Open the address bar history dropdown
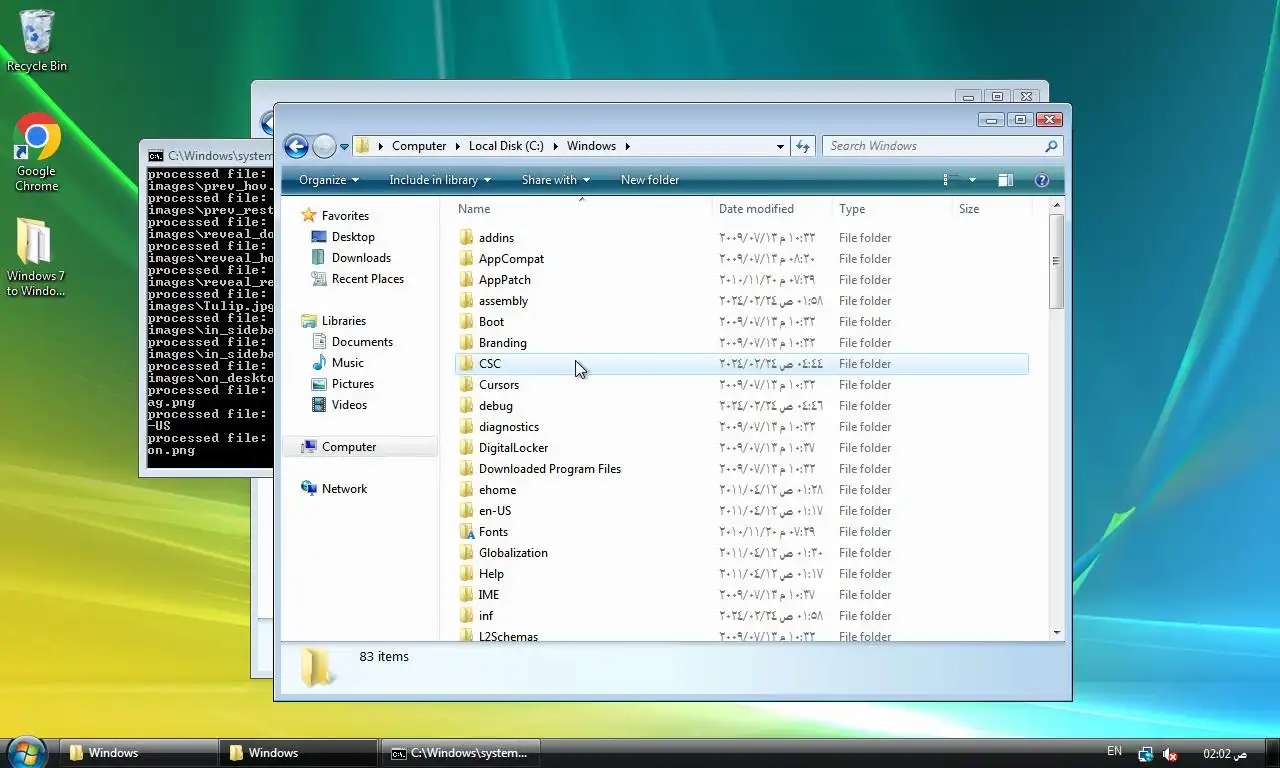 780,146
